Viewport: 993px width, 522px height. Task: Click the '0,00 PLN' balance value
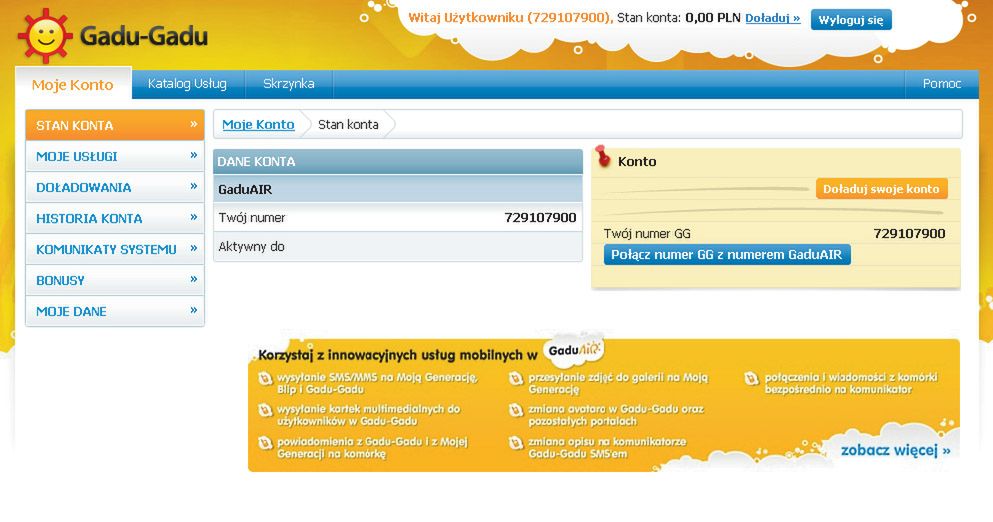[712, 18]
